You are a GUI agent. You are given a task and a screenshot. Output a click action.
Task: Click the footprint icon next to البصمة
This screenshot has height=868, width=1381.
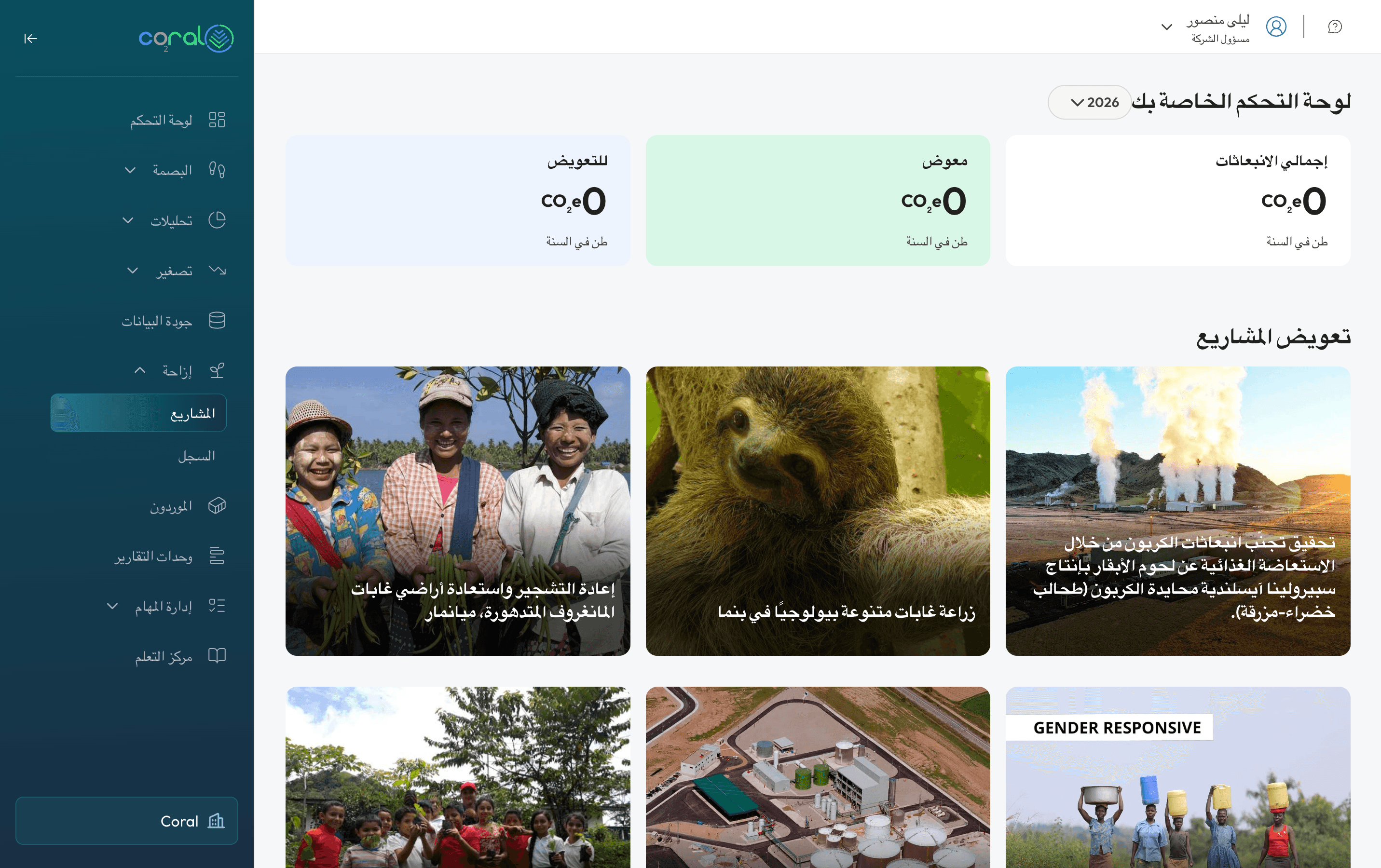pos(217,170)
